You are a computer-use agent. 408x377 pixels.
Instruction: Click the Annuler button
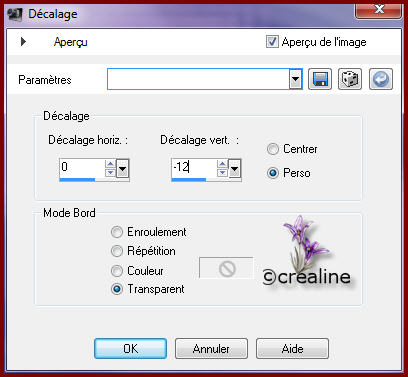[211, 349]
